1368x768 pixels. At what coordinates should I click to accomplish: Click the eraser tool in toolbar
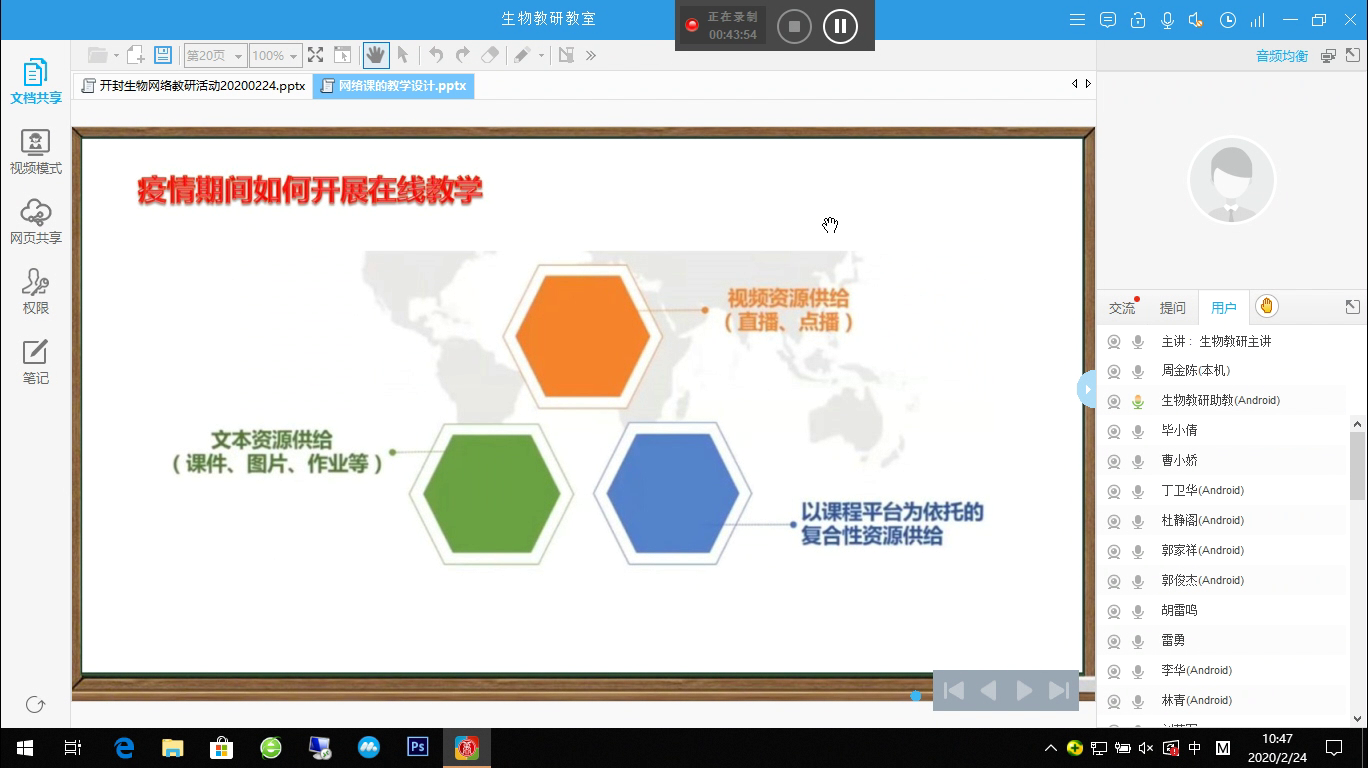coord(489,55)
